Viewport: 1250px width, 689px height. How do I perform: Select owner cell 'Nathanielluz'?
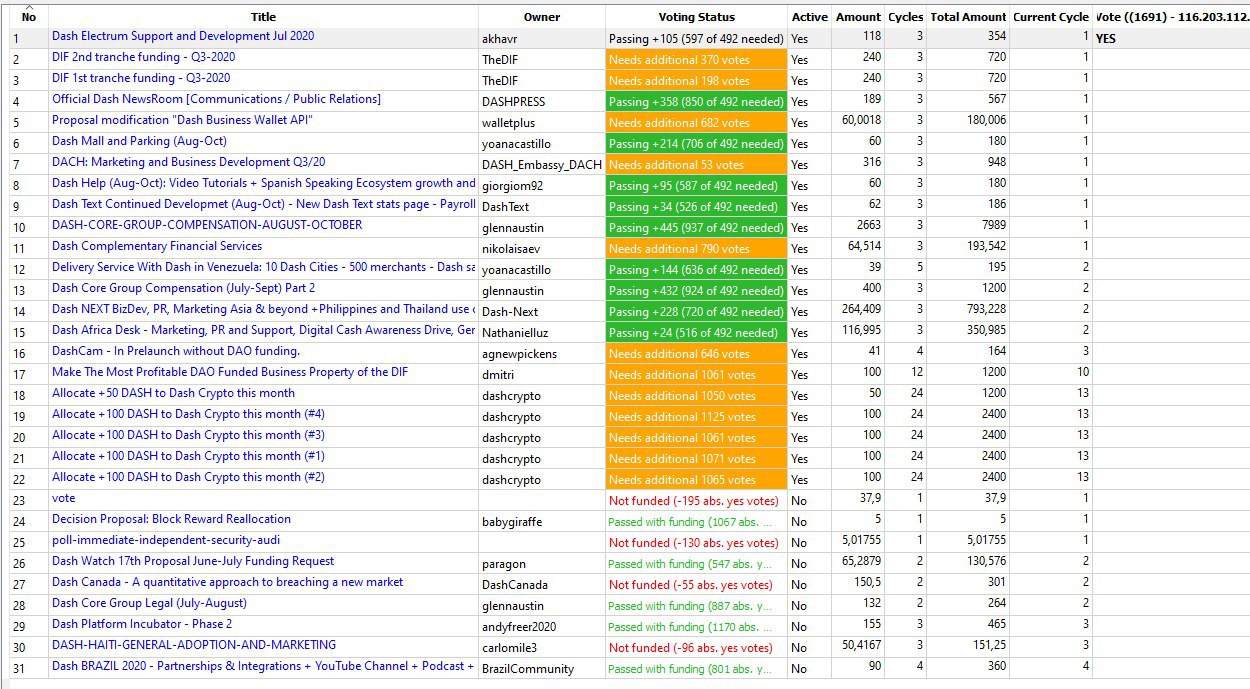(542, 332)
